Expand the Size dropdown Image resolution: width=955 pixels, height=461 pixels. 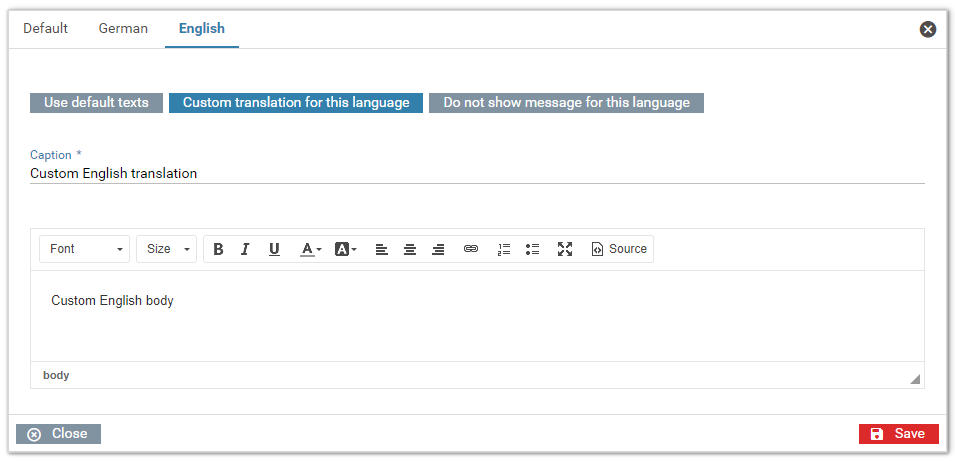click(x=166, y=249)
